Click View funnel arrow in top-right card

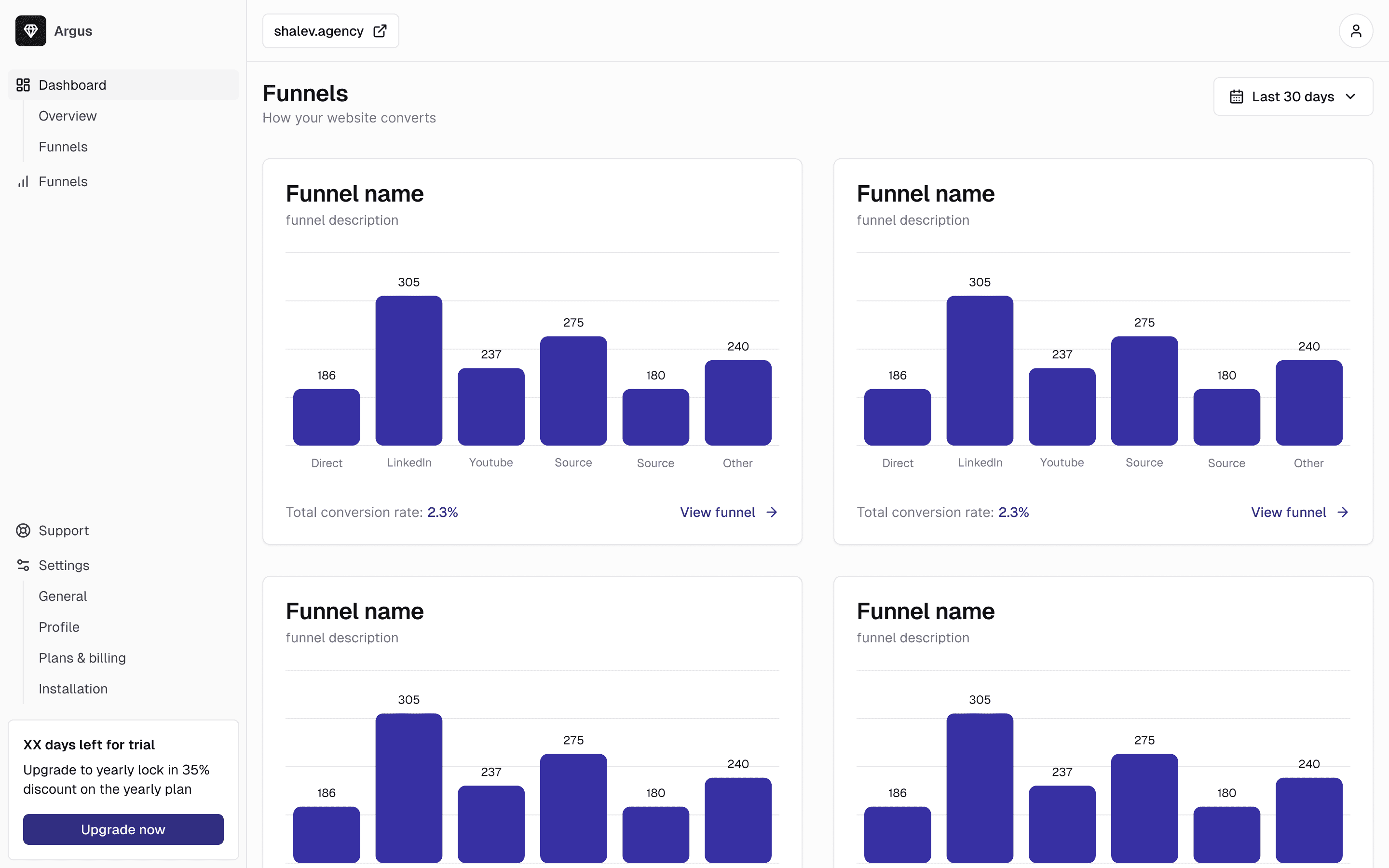(1343, 512)
